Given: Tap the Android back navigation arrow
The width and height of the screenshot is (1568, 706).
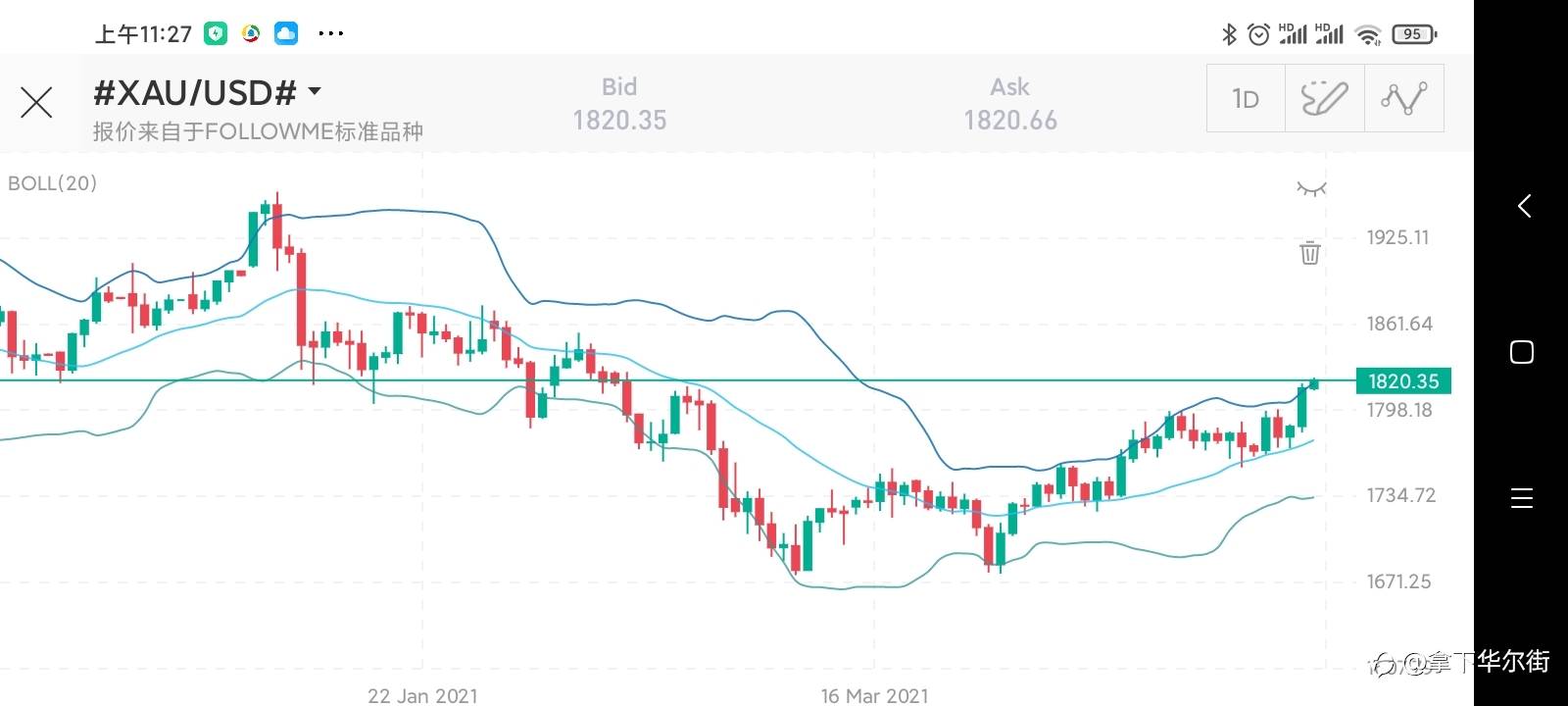Looking at the screenshot, I should (x=1524, y=206).
